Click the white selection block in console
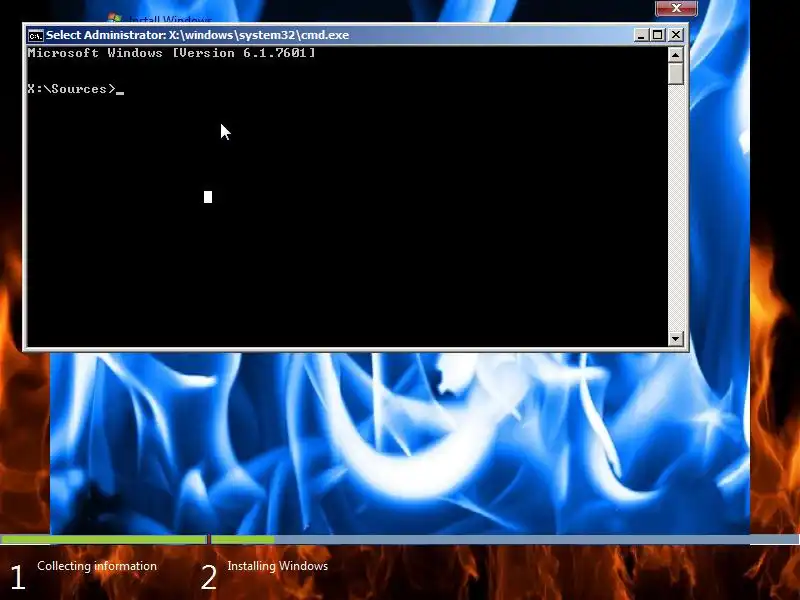This screenshot has width=800, height=600. pos(208,197)
